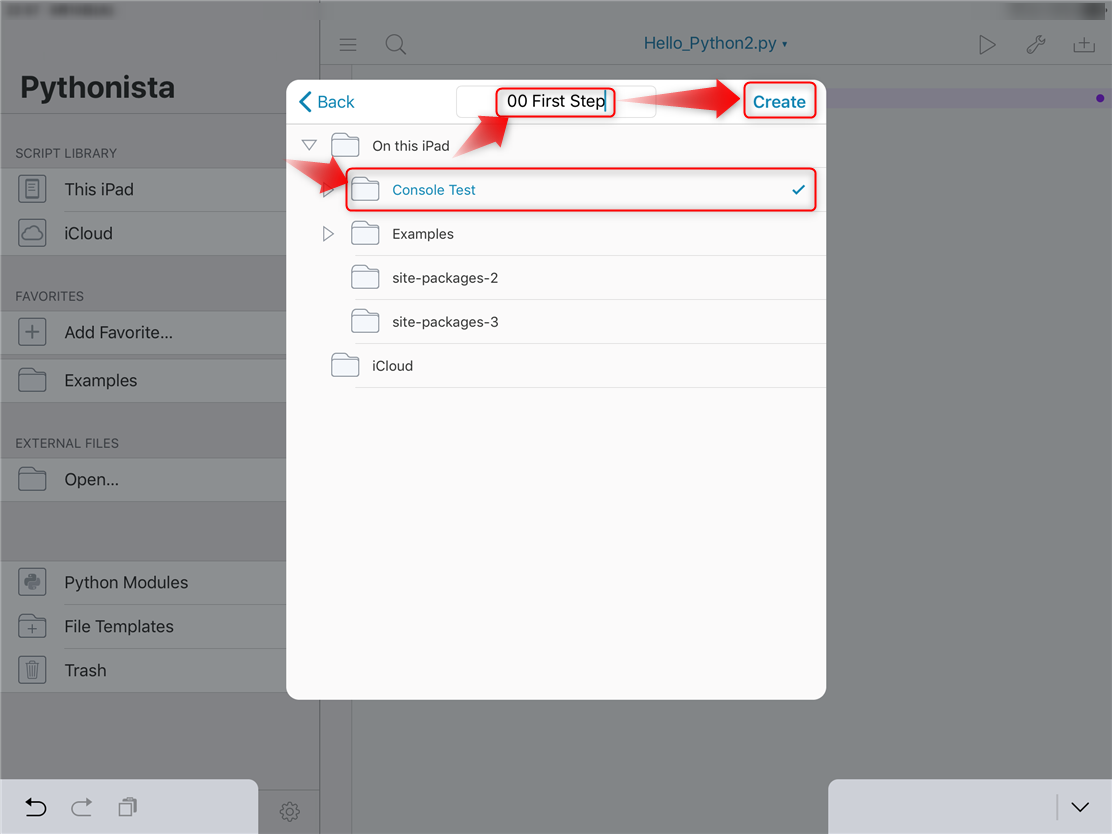Open Trash in the sidebar
The image size is (1112, 834).
tap(85, 671)
